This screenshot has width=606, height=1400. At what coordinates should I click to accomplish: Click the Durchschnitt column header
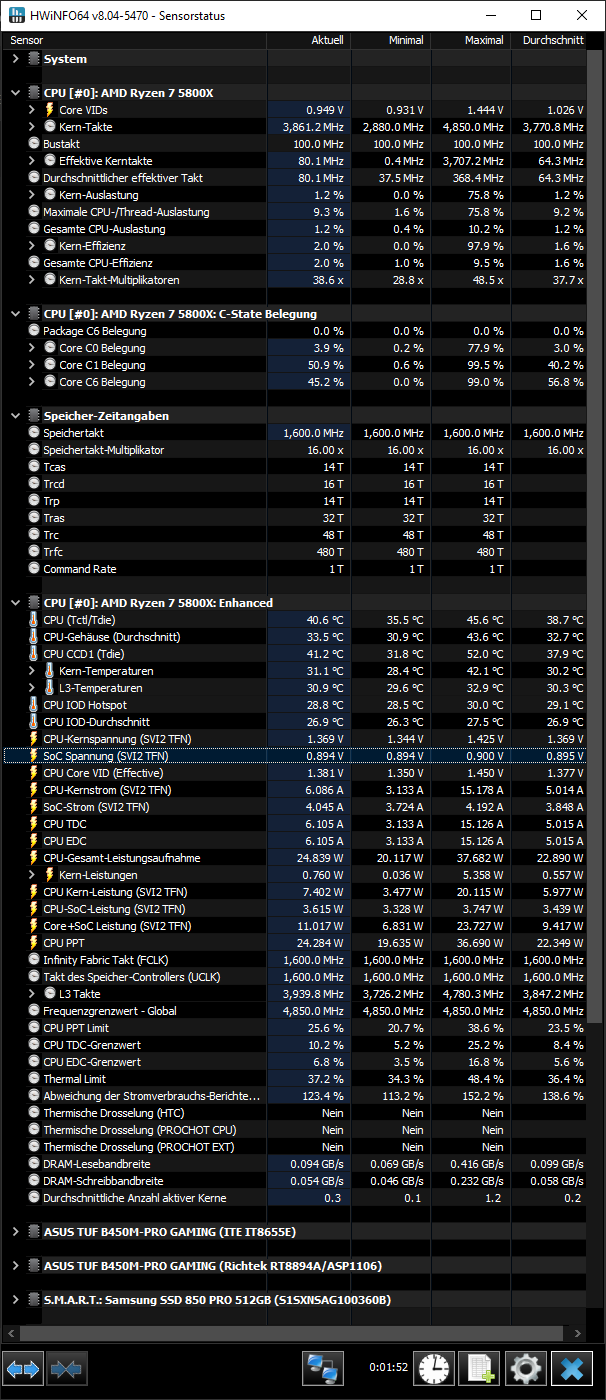[x=549, y=40]
